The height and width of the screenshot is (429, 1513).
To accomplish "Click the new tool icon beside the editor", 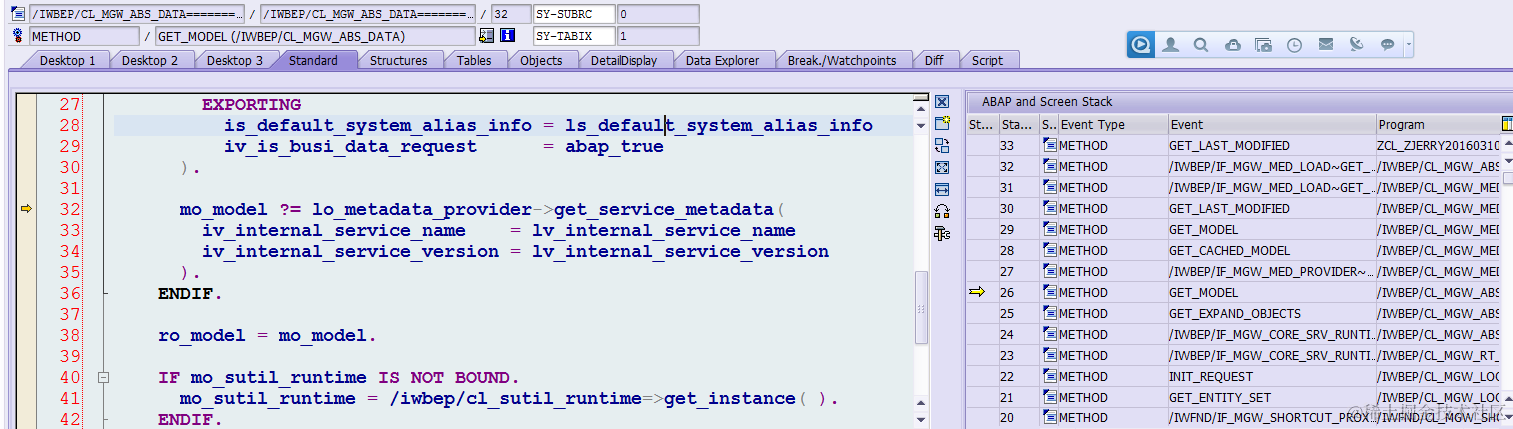I will click(x=941, y=124).
